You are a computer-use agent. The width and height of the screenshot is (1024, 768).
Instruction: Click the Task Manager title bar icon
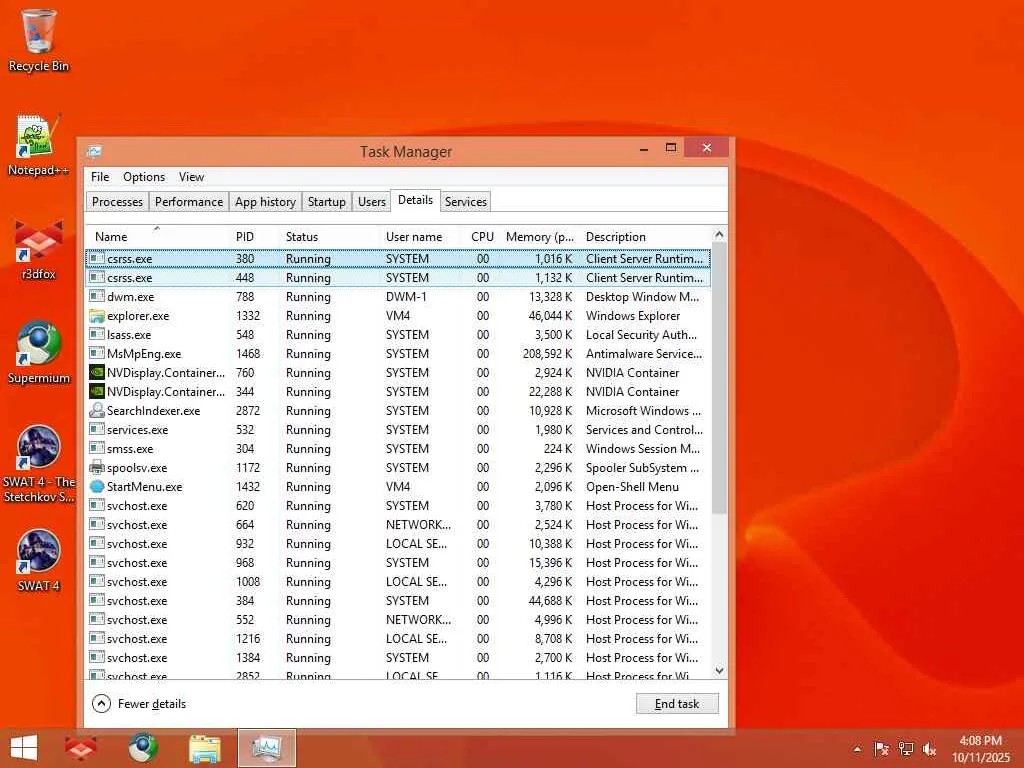(x=94, y=152)
